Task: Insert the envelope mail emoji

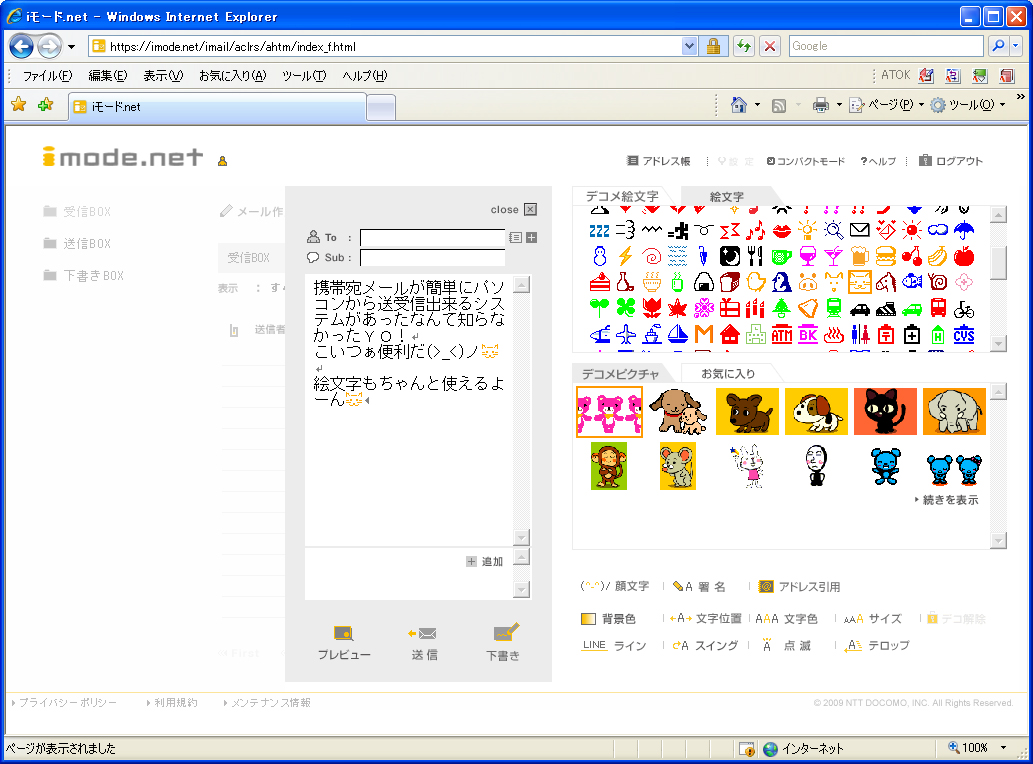Action: point(860,230)
